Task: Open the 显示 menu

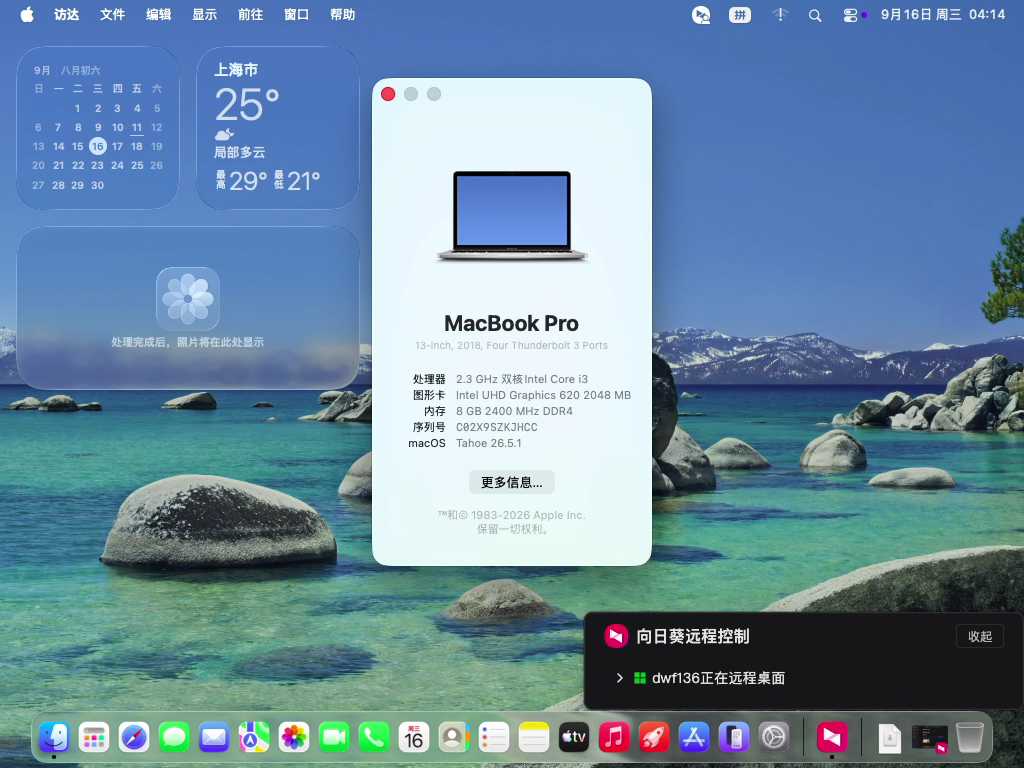Action: click(x=204, y=14)
